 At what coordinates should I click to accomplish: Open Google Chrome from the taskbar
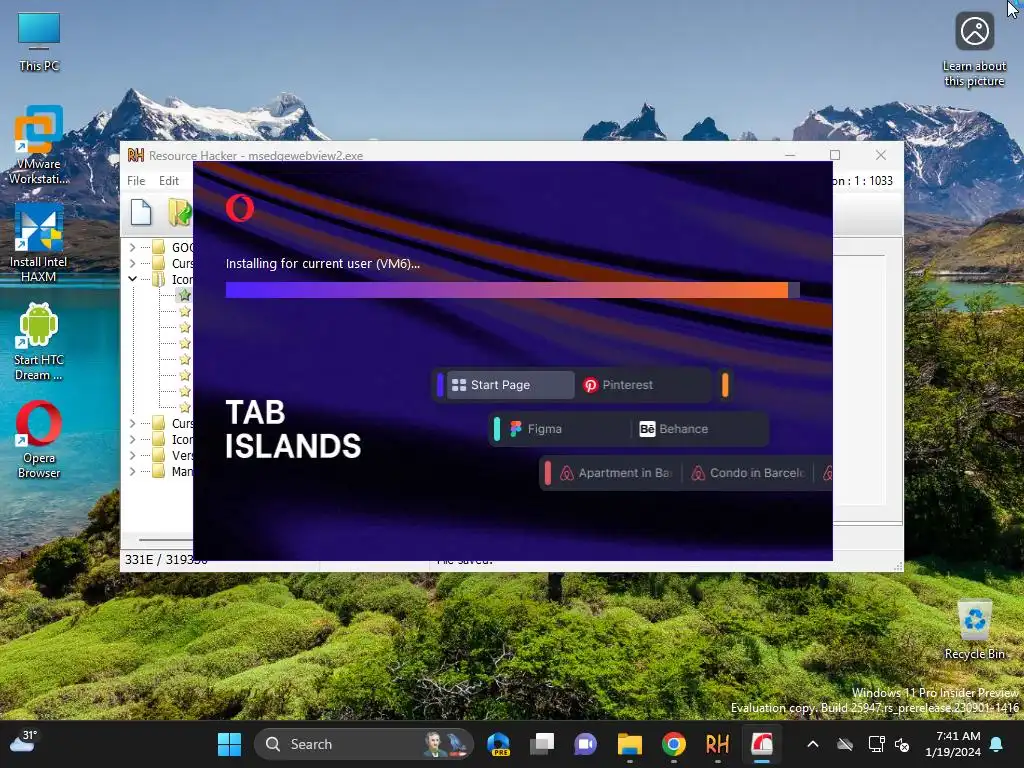tap(673, 744)
